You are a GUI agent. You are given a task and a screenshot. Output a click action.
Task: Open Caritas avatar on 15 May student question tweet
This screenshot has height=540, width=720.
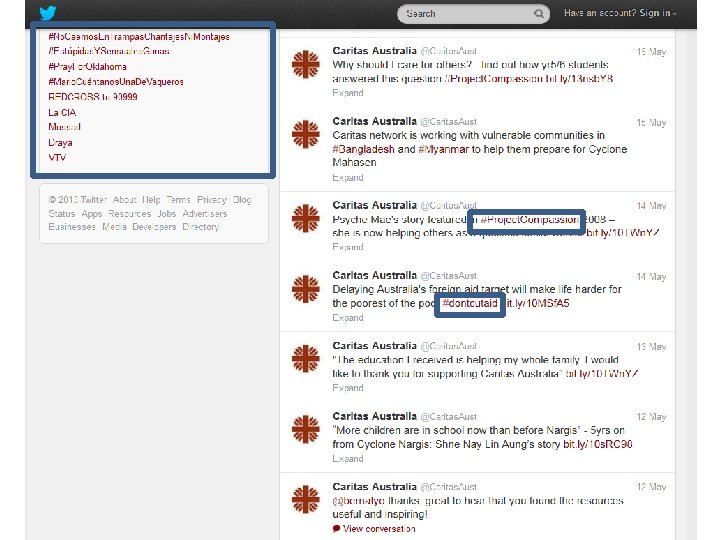pyautogui.click(x=305, y=64)
